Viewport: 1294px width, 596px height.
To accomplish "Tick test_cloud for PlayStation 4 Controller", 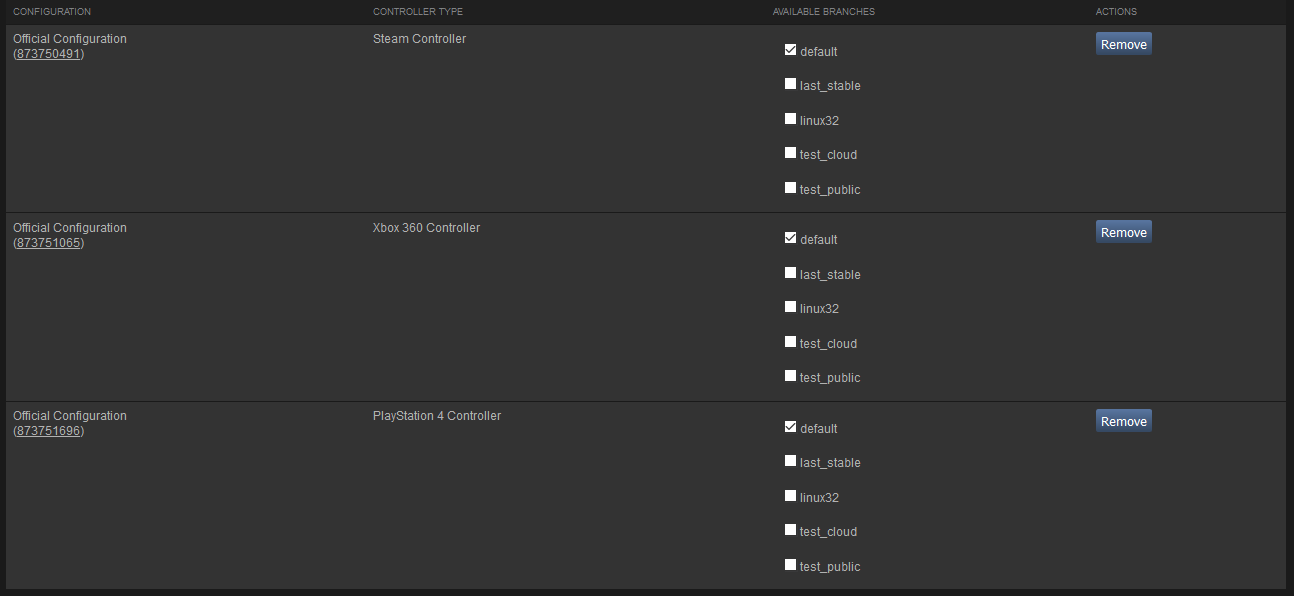I will (791, 530).
